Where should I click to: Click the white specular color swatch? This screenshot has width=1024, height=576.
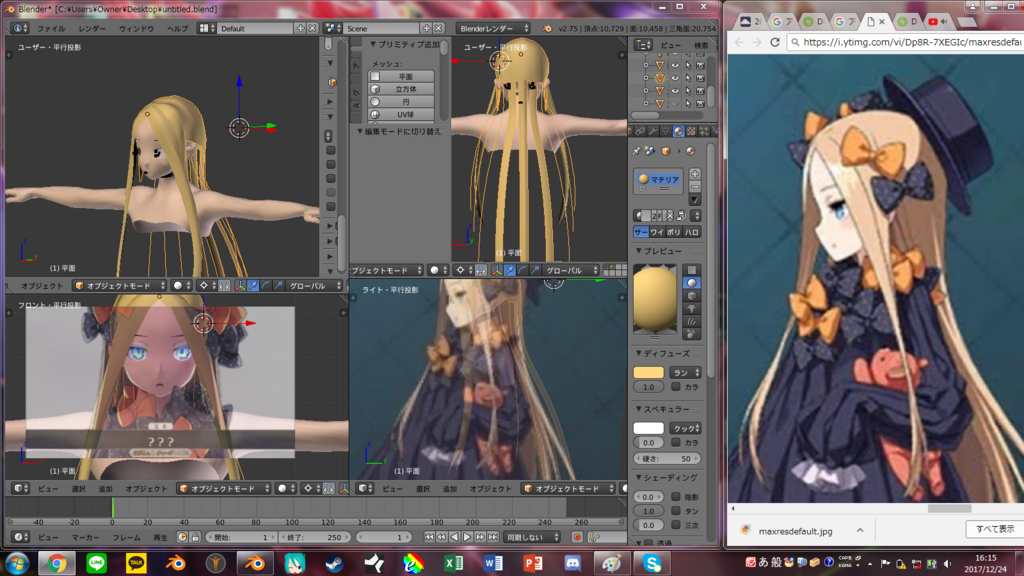pyautogui.click(x=648, y=428)
